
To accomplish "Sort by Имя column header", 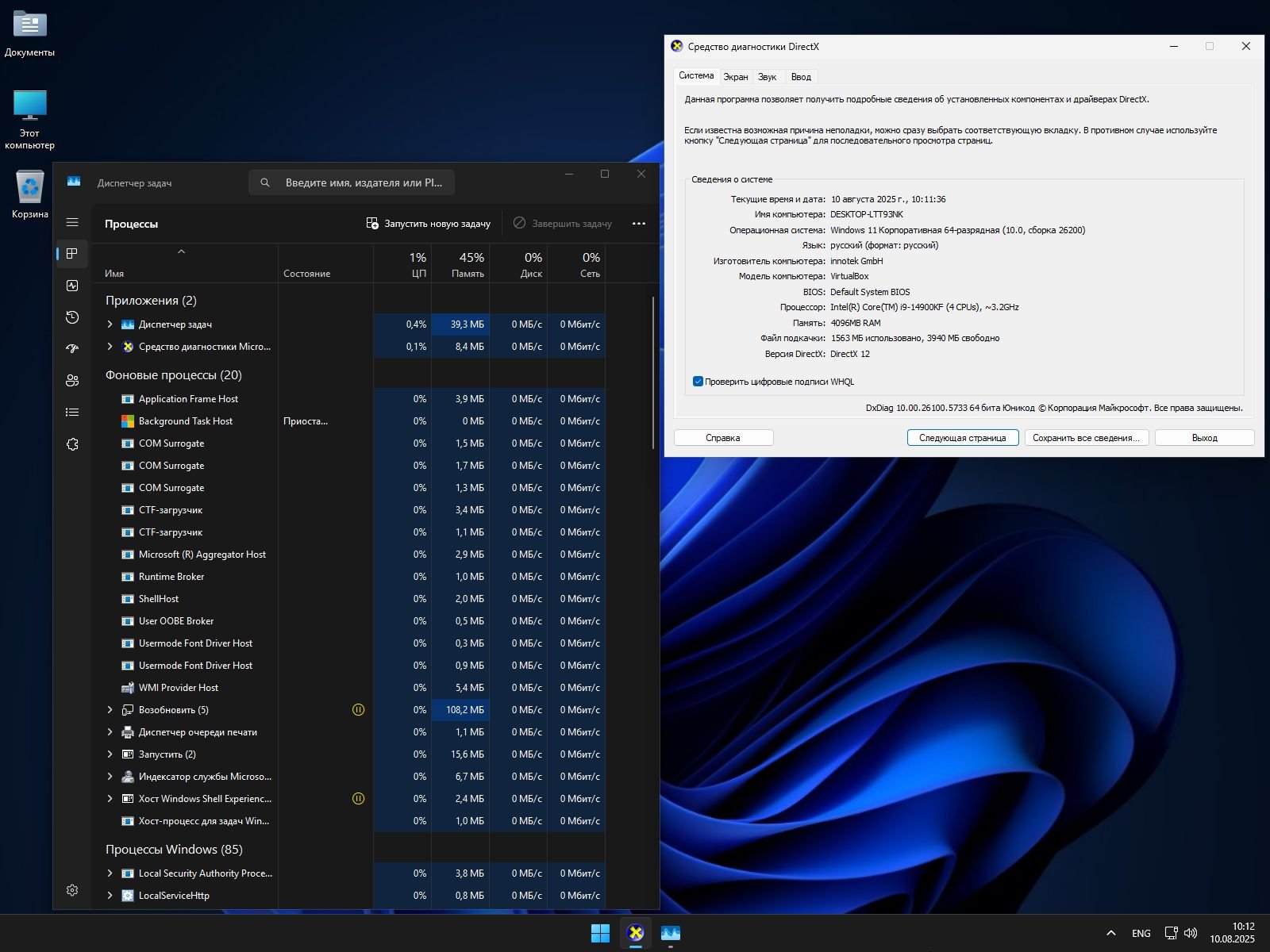I will tap(185, 263).
